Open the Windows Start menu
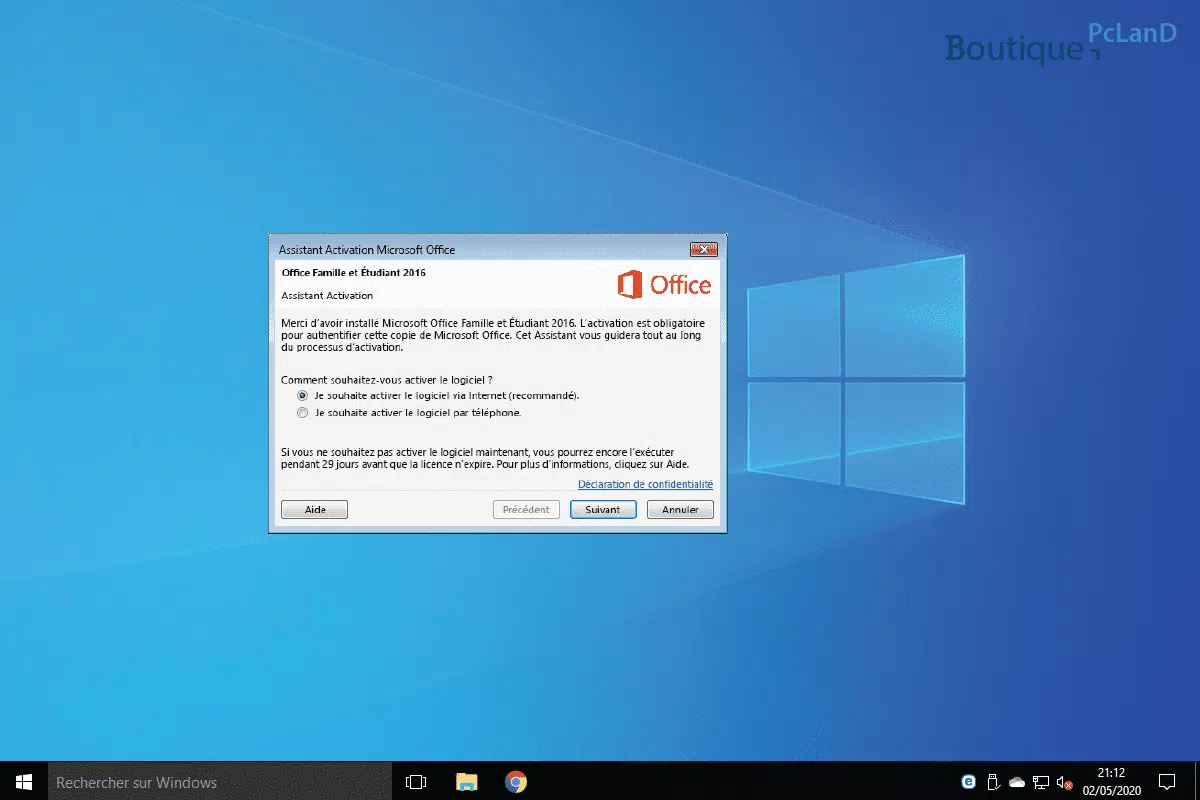This screenshot has height=800, width=1200. [24, 781]
